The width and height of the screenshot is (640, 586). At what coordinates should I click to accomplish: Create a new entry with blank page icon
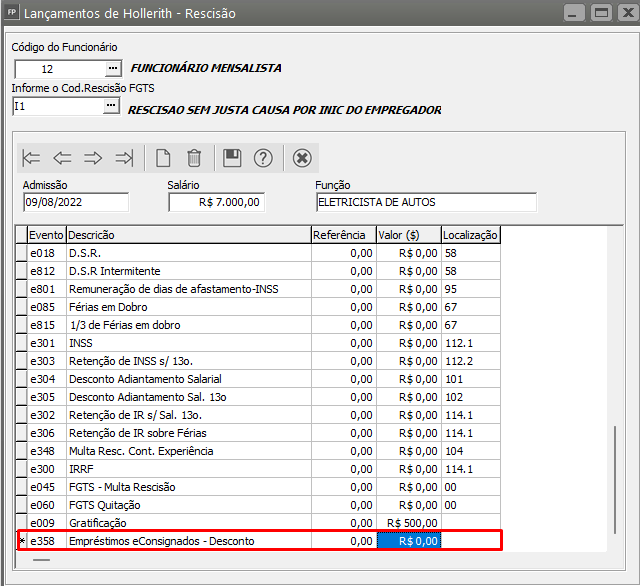click(x=163, y=158)
